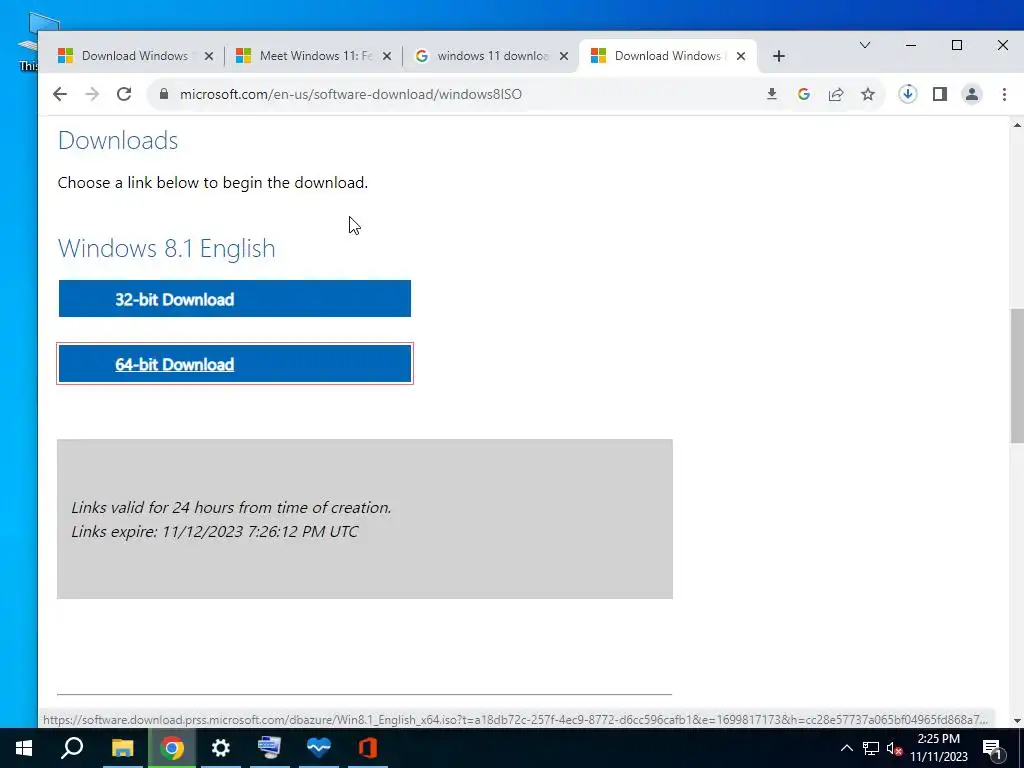Click the 'Downloads' heading text
1024x768 pixels.
[118, 140]
